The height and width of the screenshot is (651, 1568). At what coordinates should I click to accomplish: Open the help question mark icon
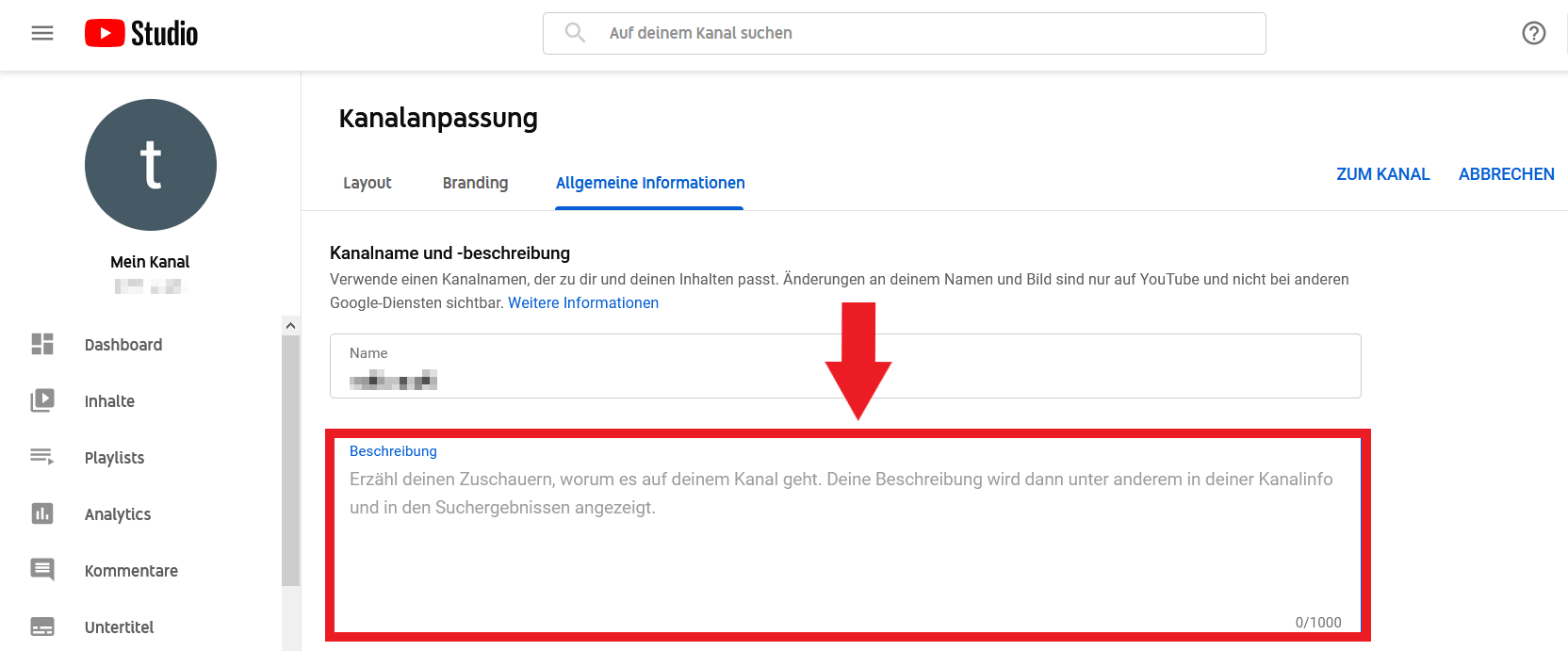point(1534,33)
